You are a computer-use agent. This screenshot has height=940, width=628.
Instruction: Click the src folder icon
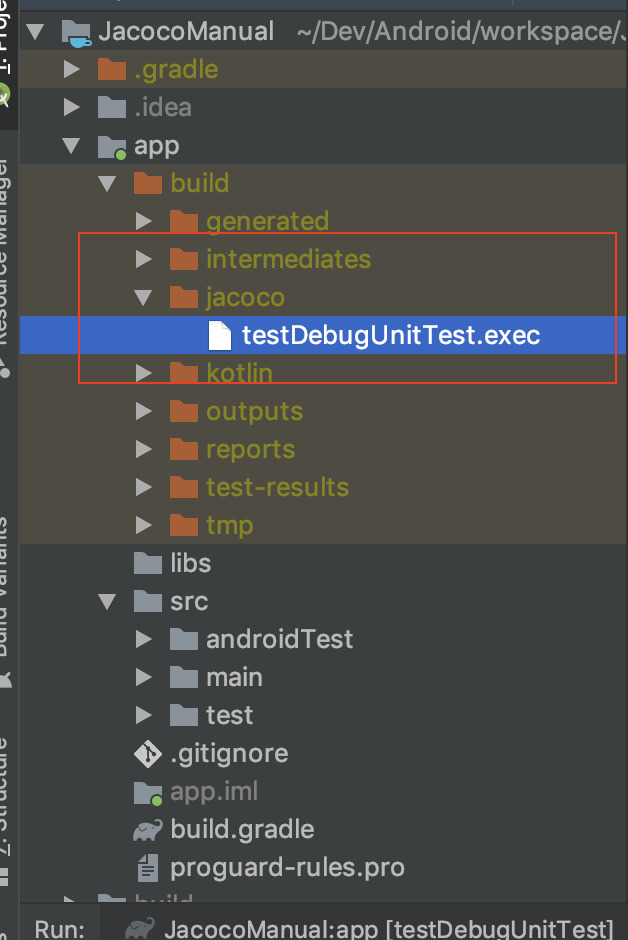point(148,601)
